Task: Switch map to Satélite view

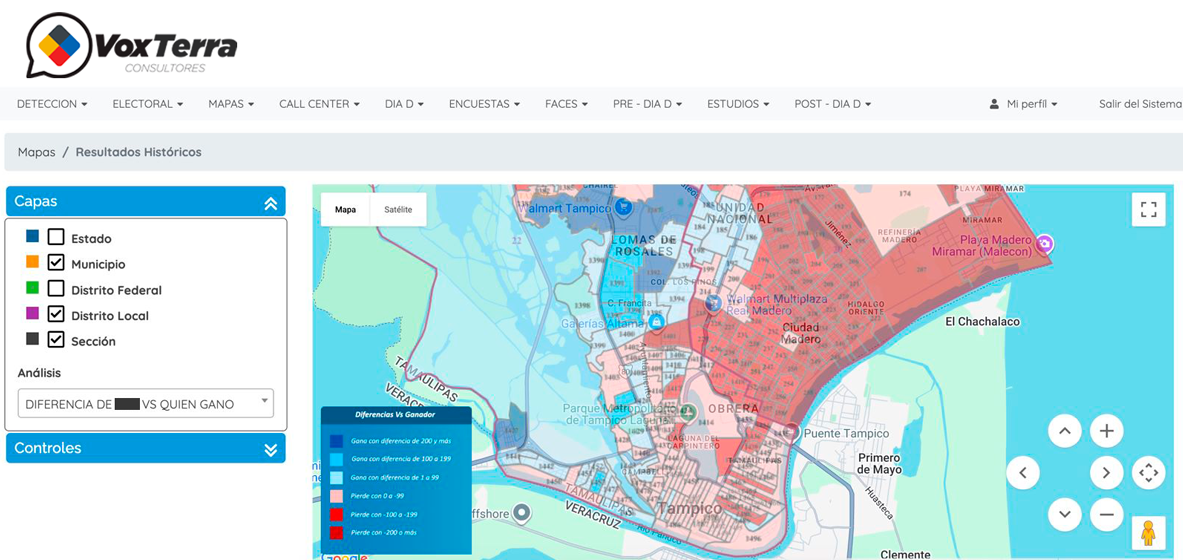Action: [x=398, y=210]
